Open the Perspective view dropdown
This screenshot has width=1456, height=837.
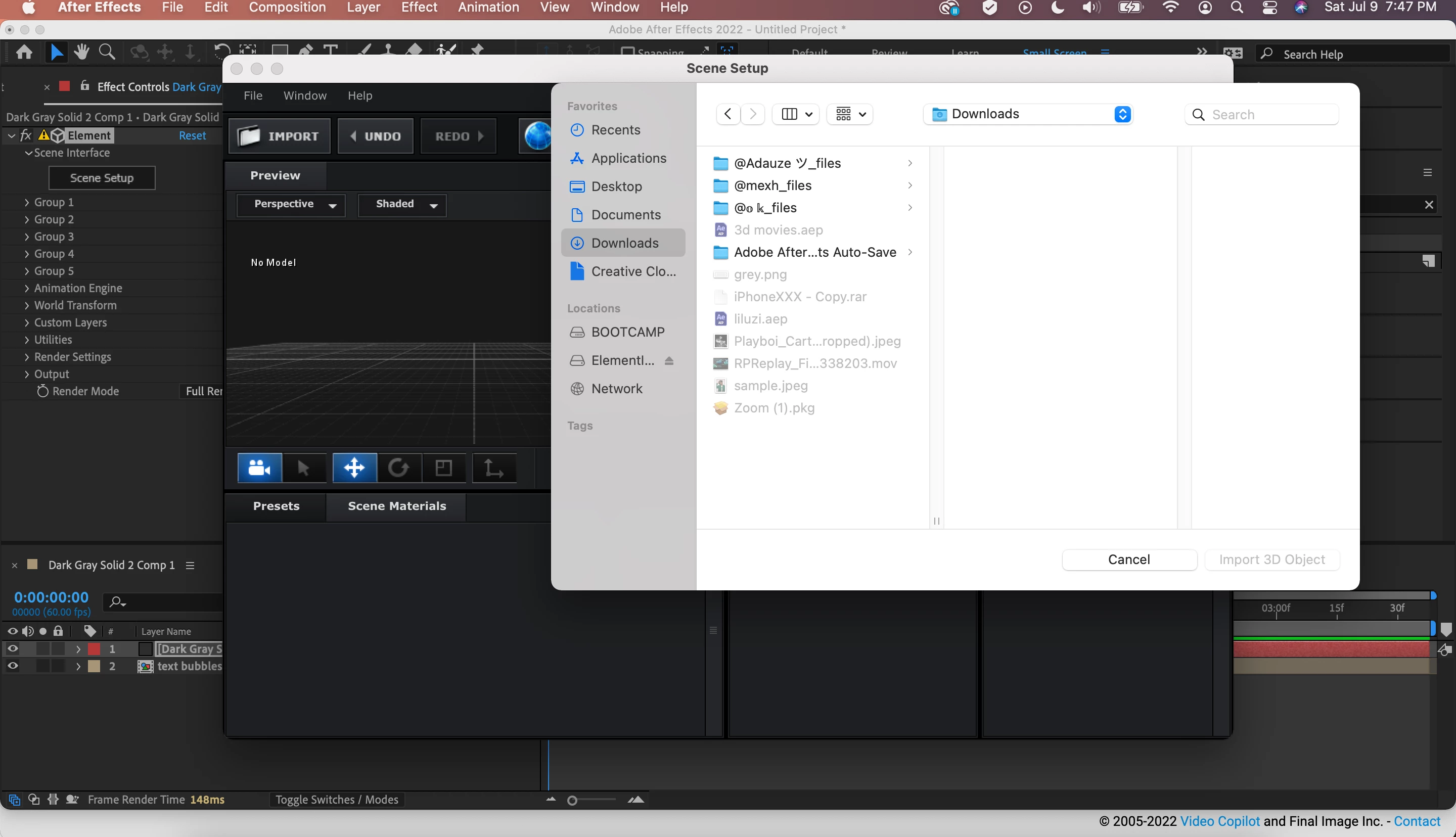pos(291,205)
